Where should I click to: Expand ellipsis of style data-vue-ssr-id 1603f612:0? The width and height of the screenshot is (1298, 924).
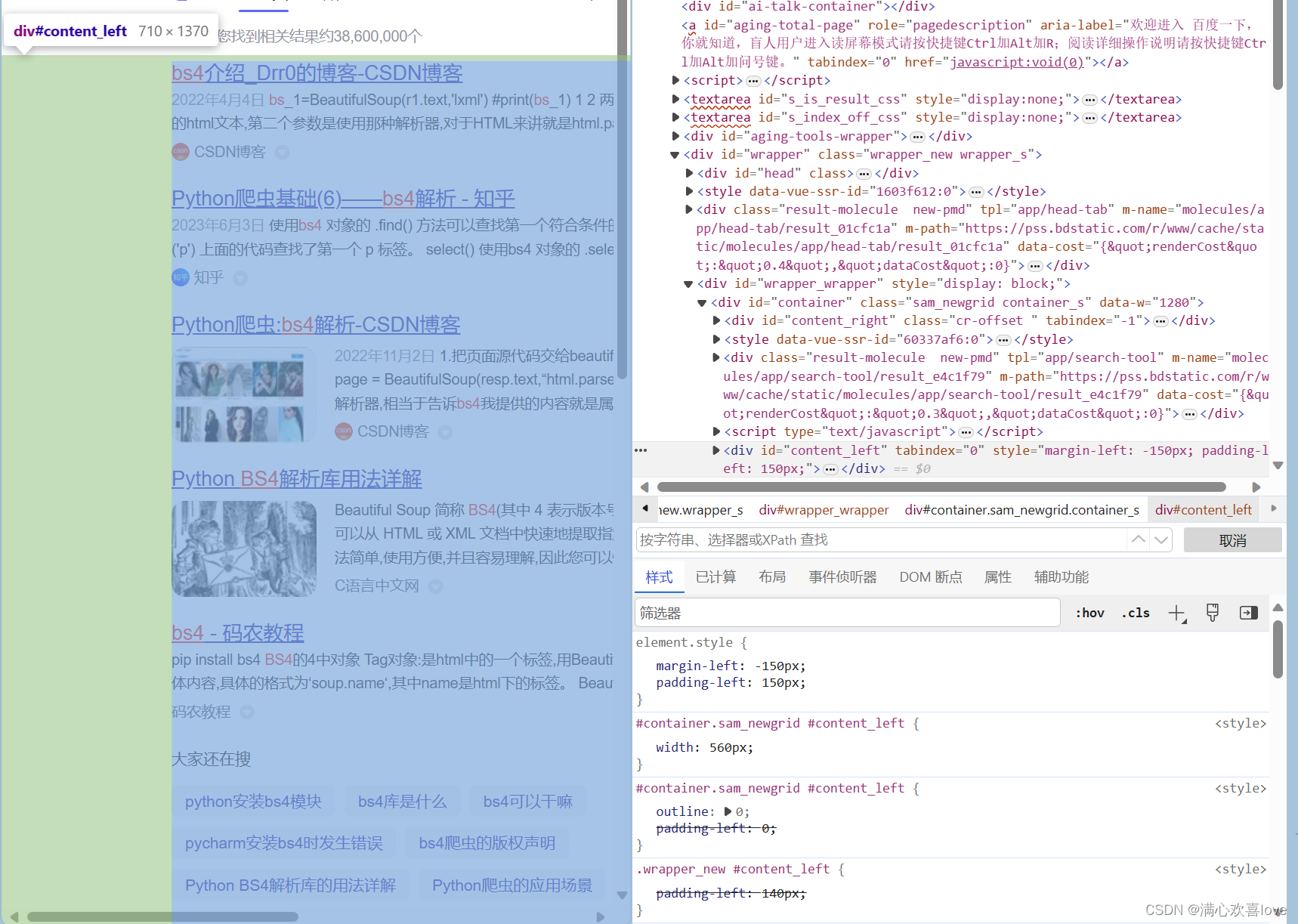click(x=976, y=192)
